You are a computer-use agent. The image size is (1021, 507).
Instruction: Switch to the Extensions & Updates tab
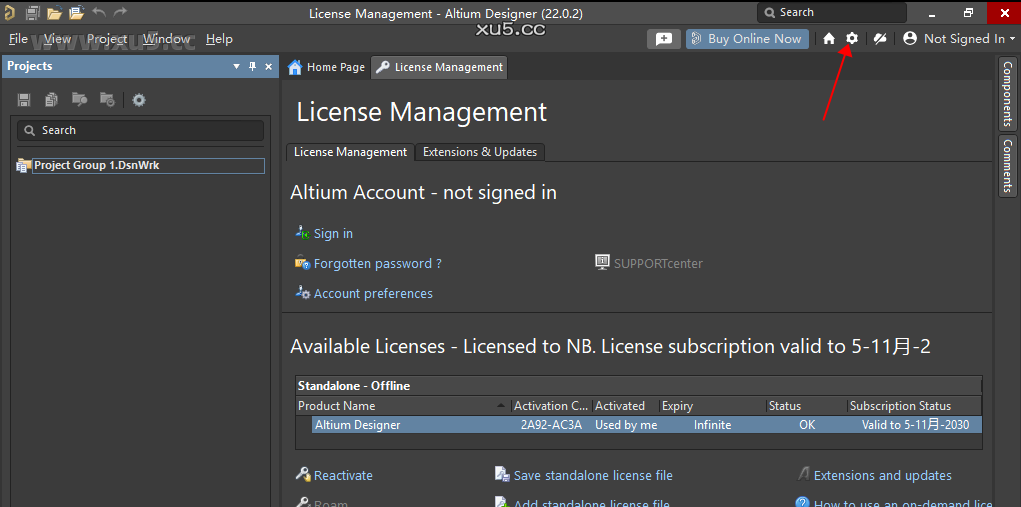click(480, 152)
